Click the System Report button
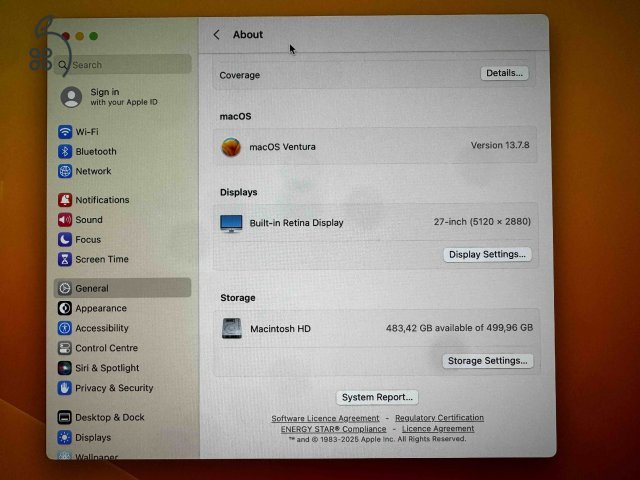640x480 pixels. pos(377,397)
